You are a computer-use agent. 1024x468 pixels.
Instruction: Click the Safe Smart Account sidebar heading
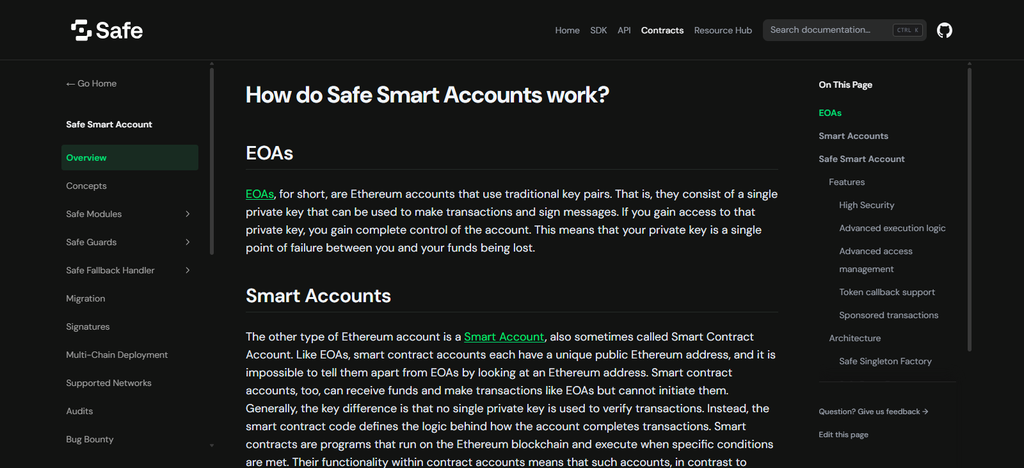pyautogui.click(x=109, y=125)
